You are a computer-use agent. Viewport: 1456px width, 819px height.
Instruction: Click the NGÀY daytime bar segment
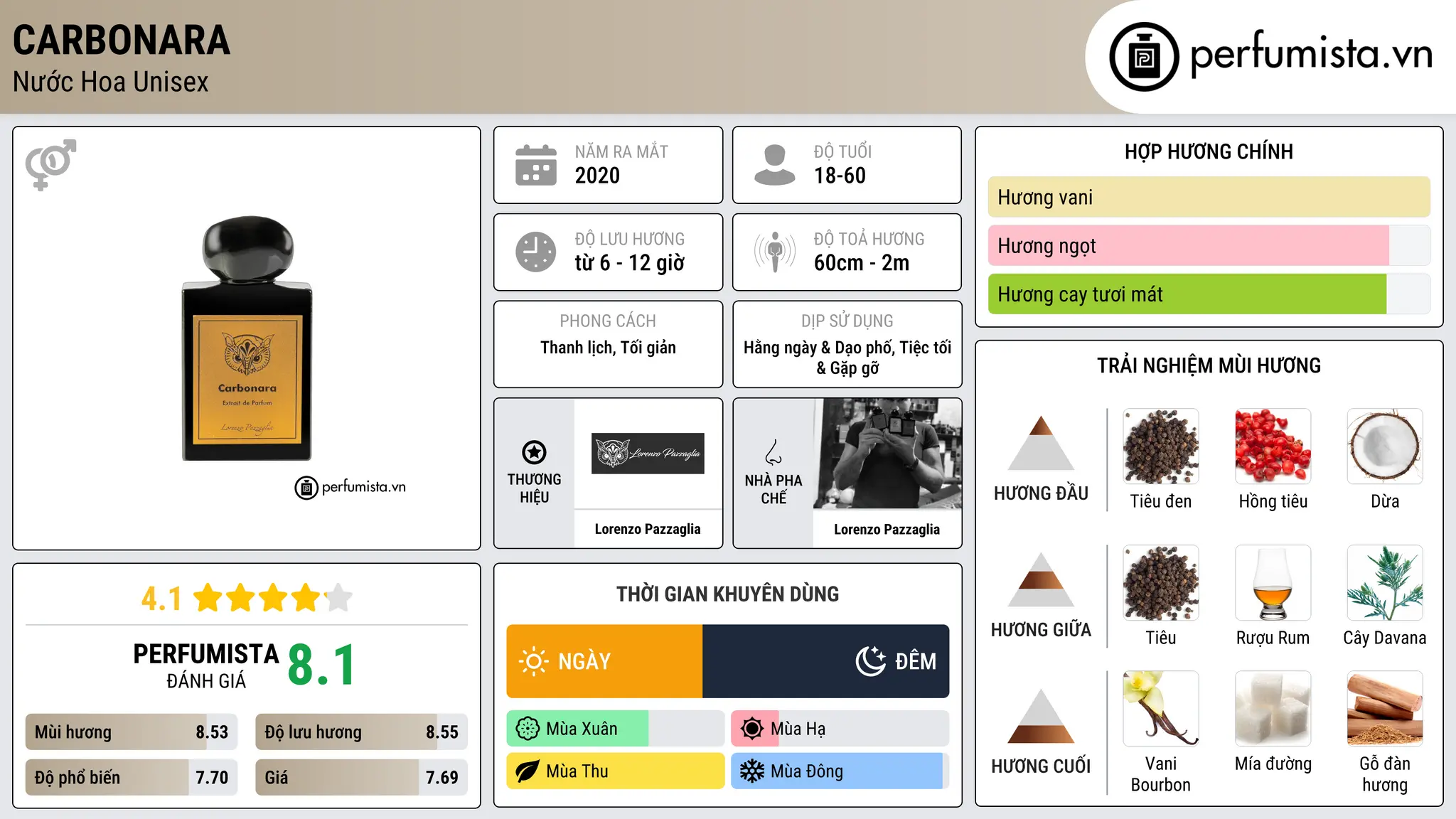click(x=605, y=661)
